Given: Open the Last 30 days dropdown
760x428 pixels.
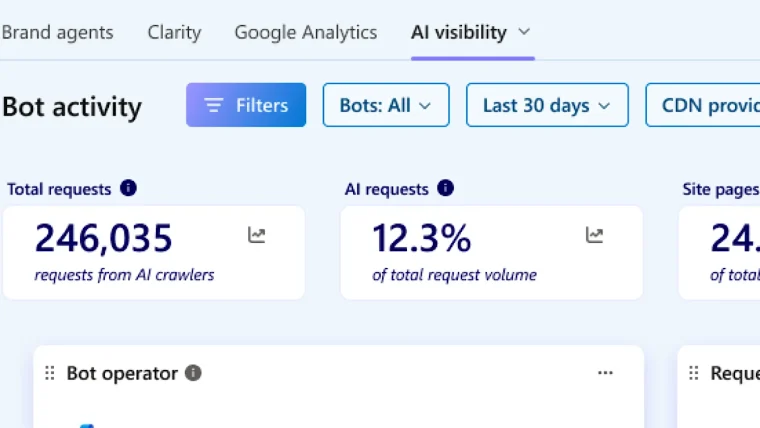Looking at the screenshot, I should [547, 105].
